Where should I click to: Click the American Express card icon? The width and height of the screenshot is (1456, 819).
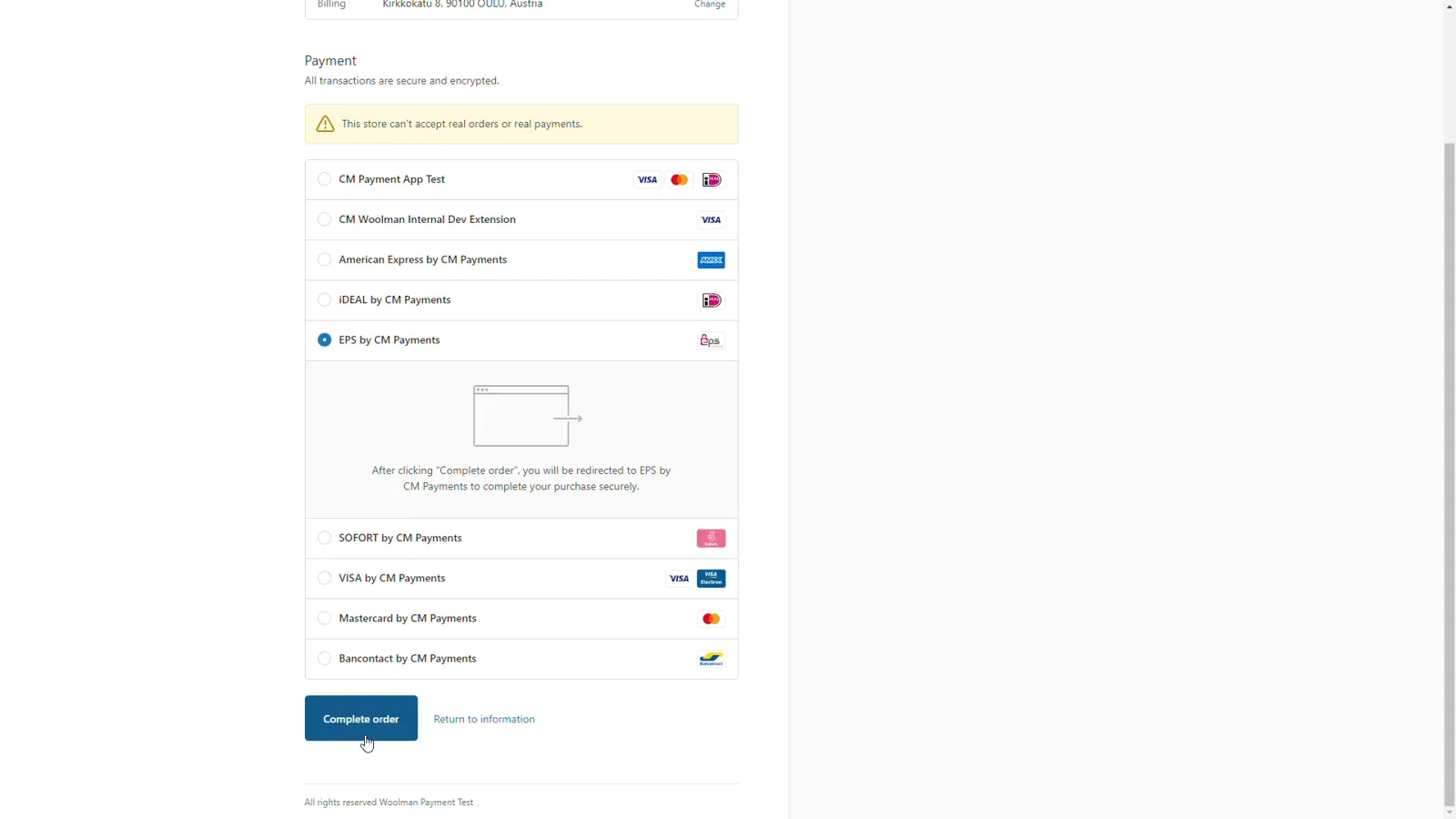click(x=711, y=260)
